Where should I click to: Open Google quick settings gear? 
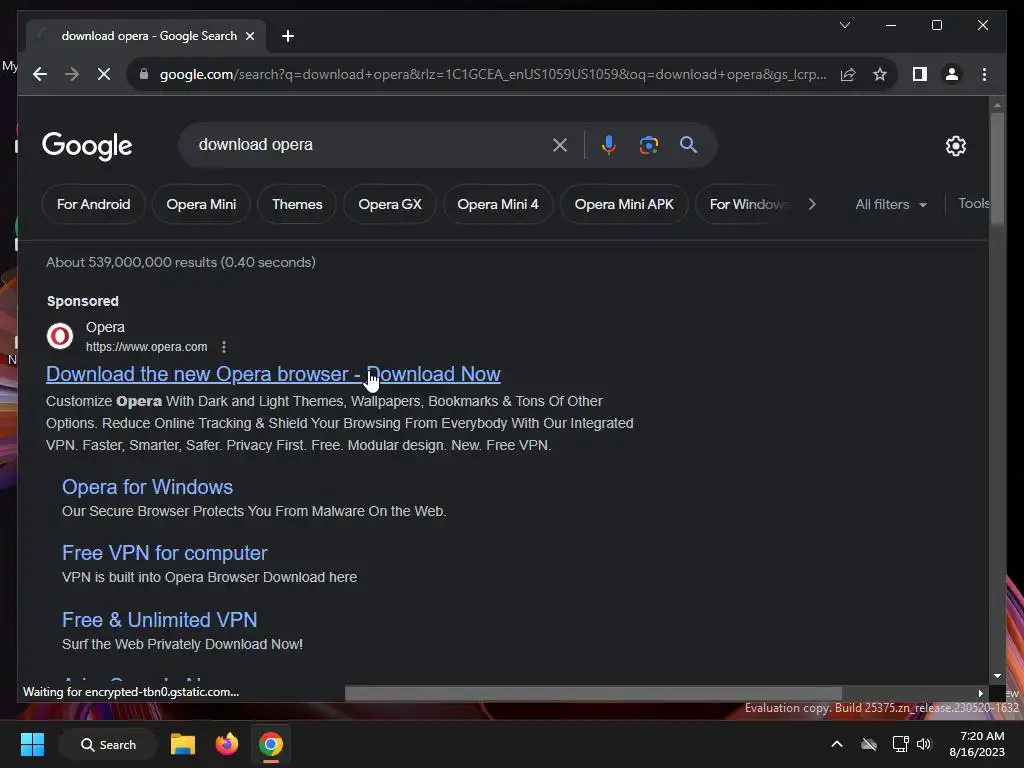955,146
